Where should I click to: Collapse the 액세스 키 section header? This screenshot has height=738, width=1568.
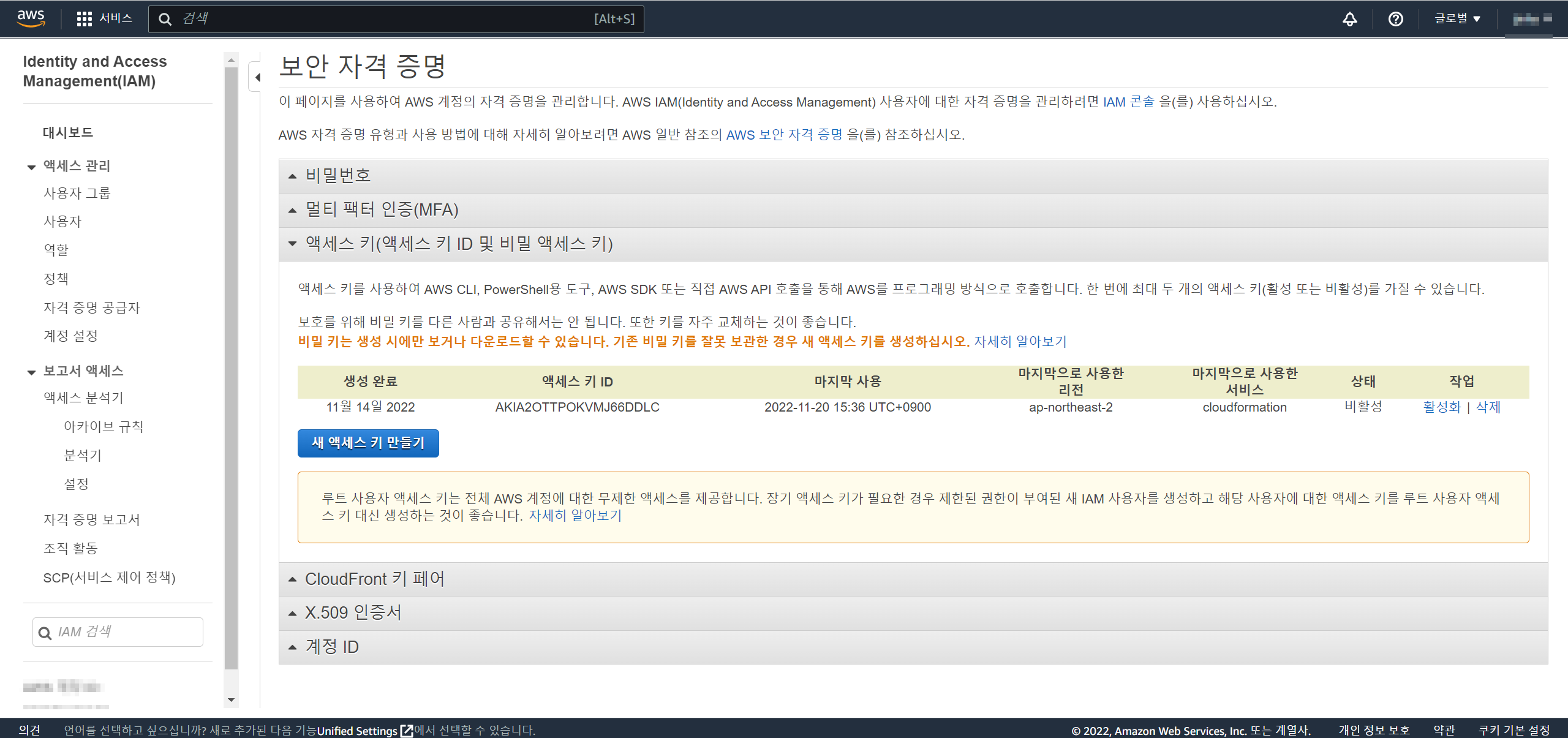pos(458,244)
